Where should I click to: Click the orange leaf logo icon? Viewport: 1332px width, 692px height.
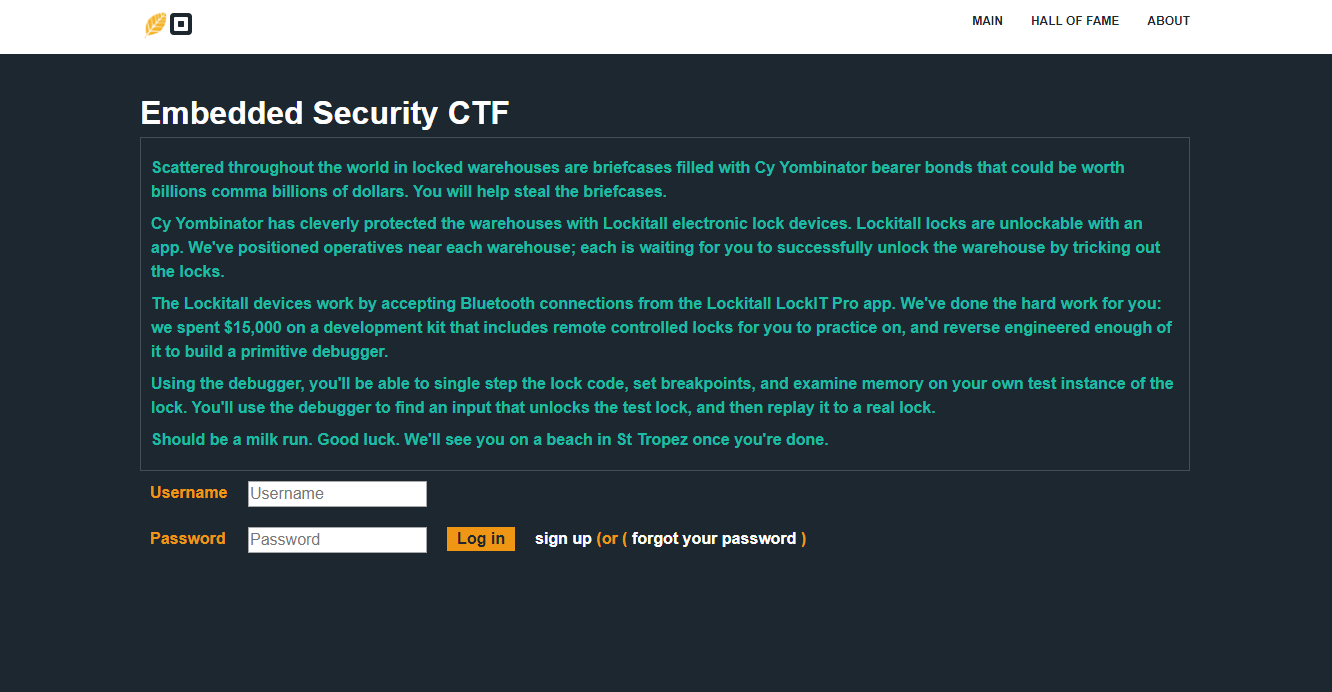click(156, 24)
